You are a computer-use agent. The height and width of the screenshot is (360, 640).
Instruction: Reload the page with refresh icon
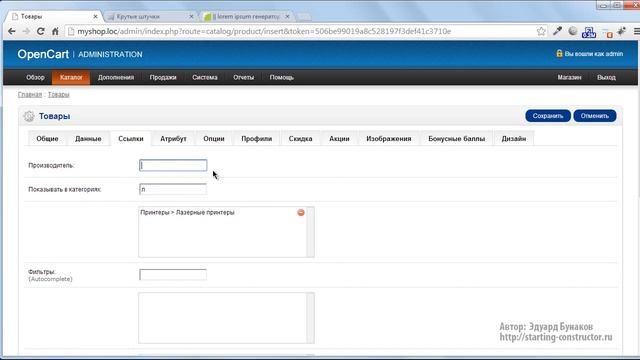[40, 31]
